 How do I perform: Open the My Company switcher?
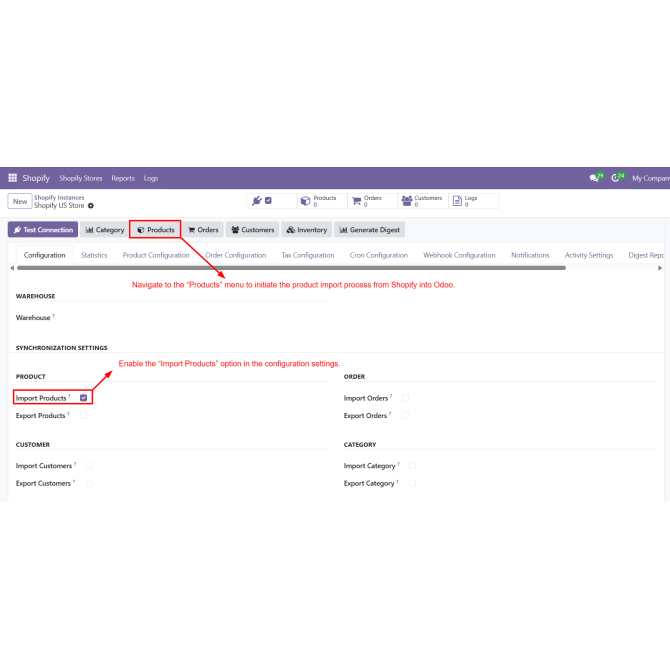tap(651, 178)
